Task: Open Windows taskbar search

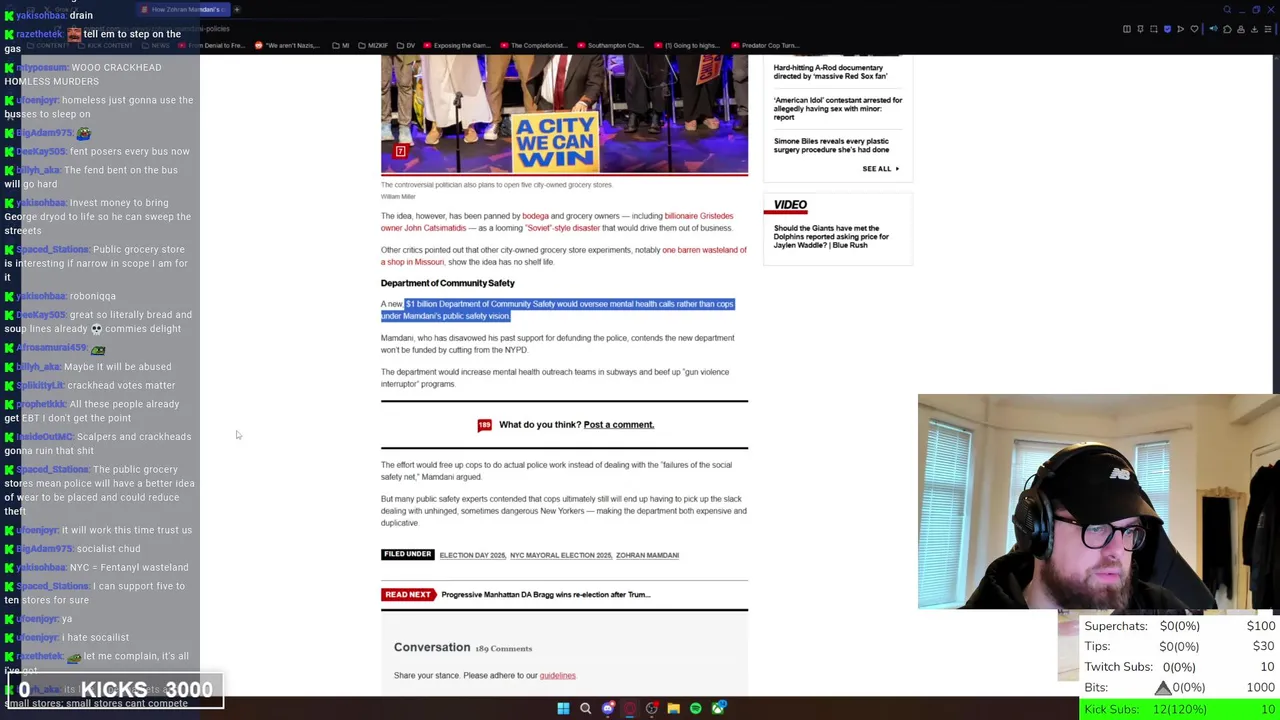Action: 585,709
